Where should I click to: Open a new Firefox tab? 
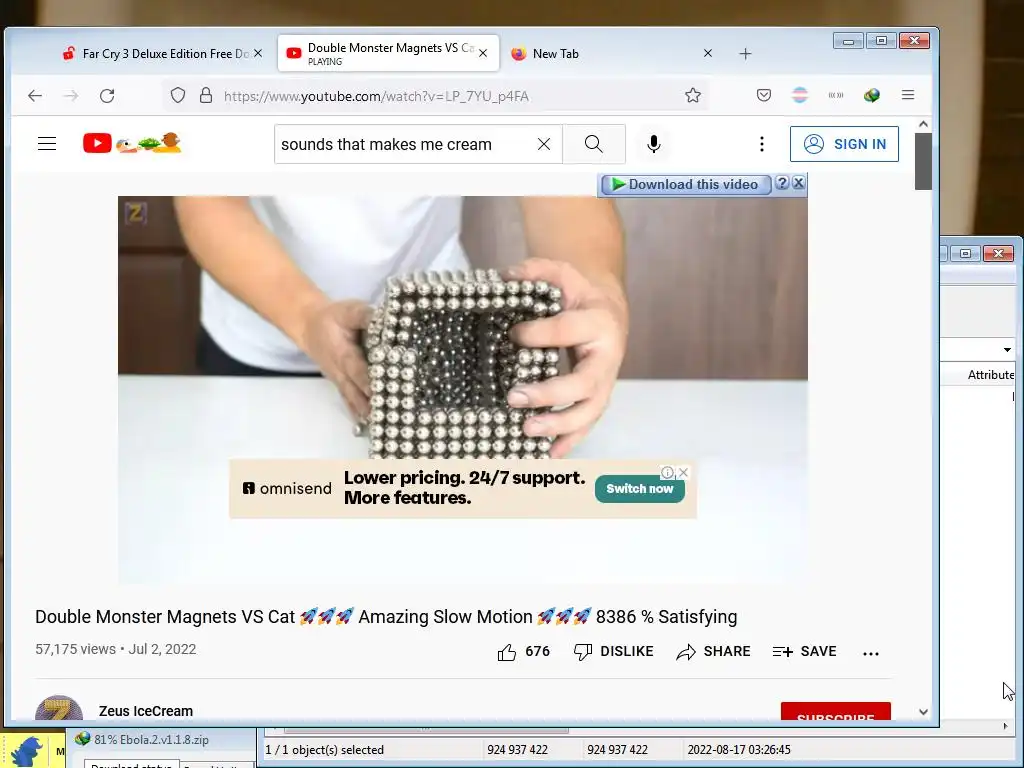745,54
